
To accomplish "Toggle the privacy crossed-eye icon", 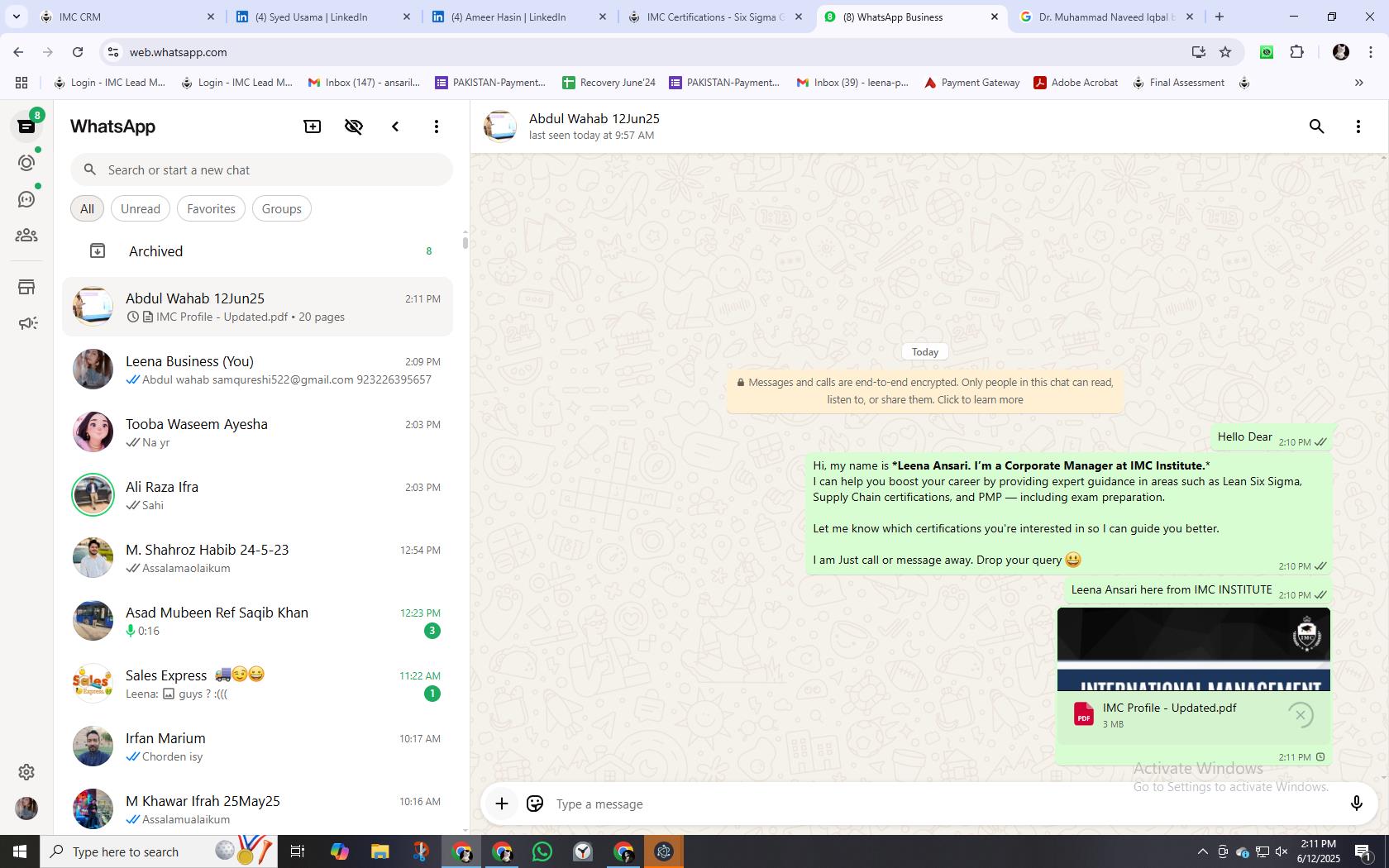I will (354, 126).
